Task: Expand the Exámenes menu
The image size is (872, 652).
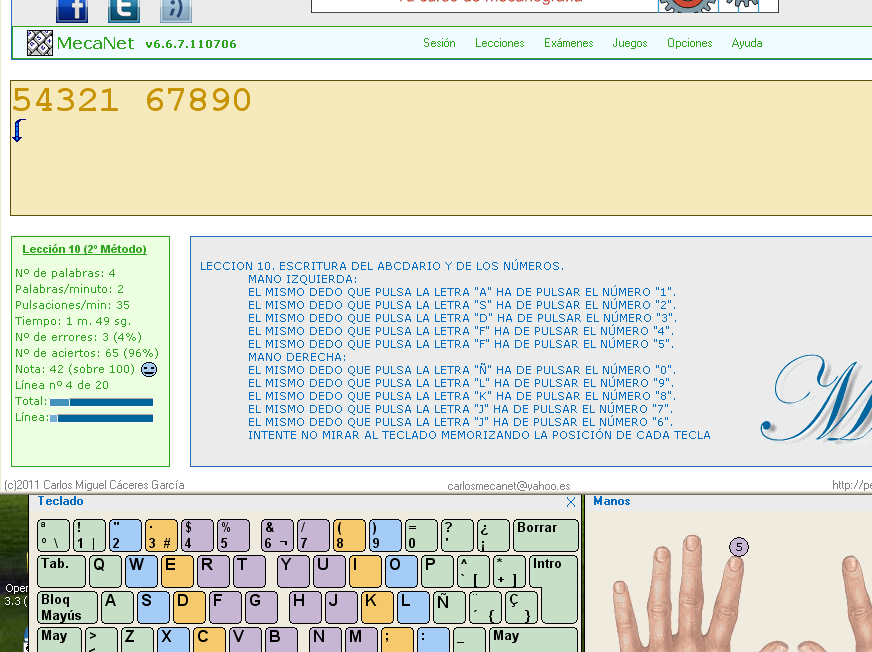Action: click(568, 43)
